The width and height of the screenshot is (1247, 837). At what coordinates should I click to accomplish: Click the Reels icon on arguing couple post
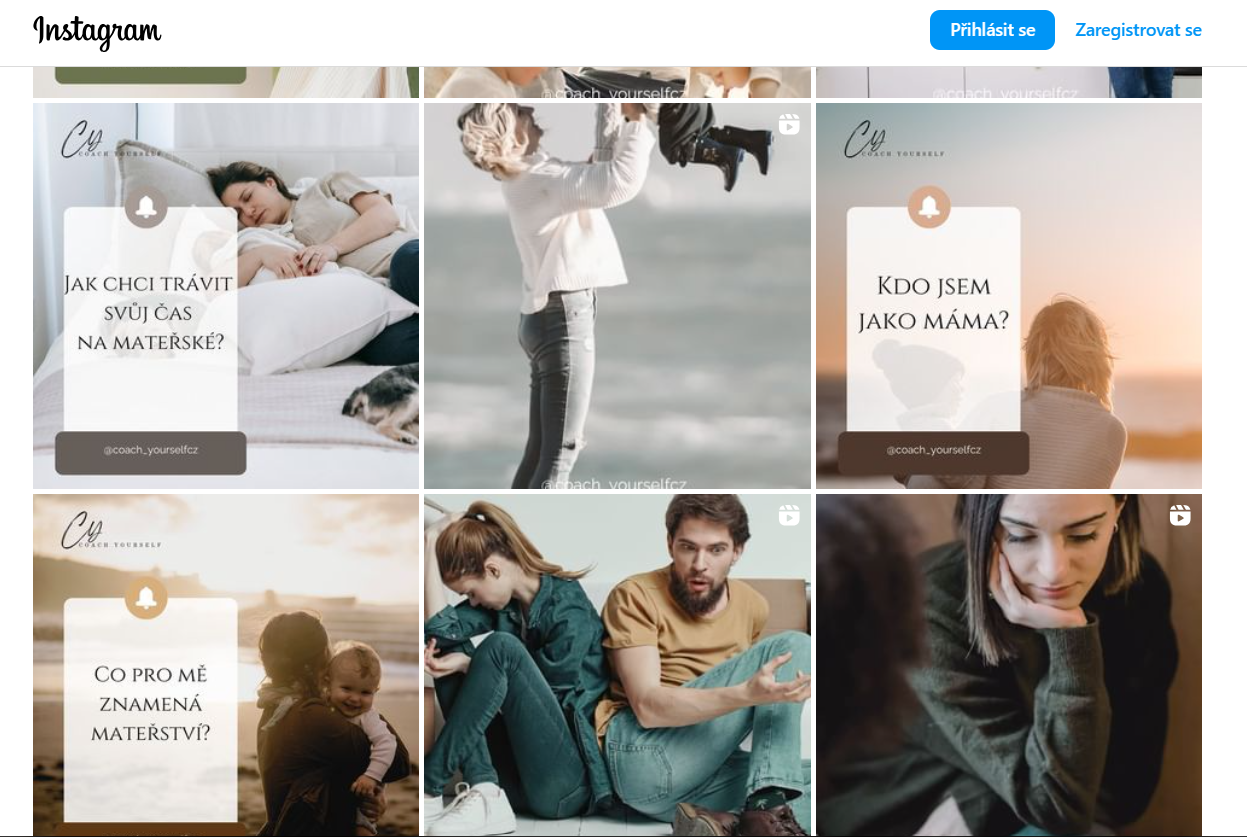pos(789,515)
